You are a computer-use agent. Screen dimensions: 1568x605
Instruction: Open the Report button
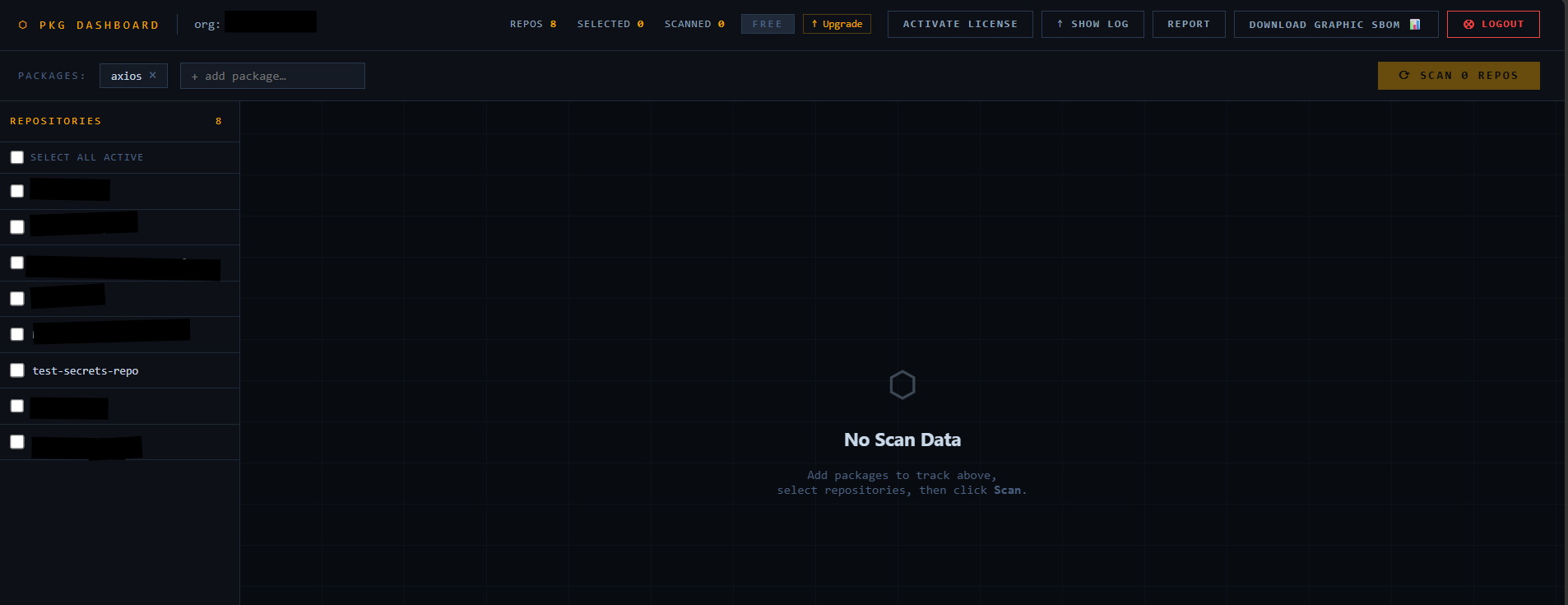pos(1189,24)
